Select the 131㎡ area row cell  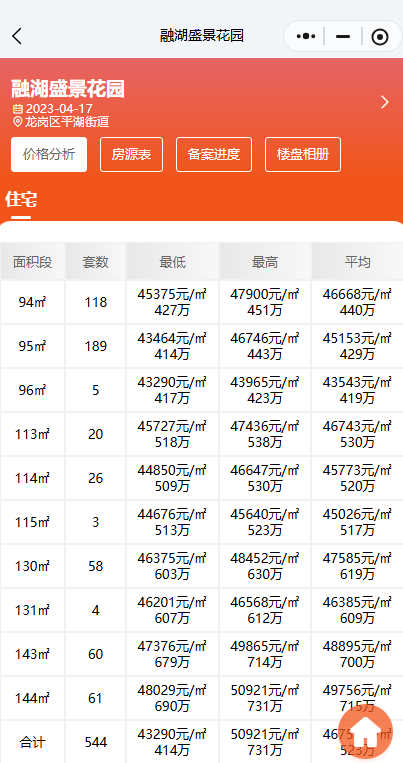click(x=33, y=610)
